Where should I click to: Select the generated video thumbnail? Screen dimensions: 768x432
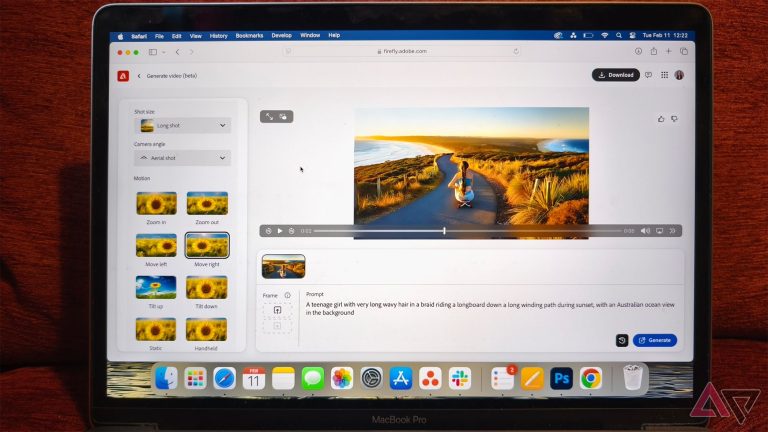pyautogui.click(x=284, y=266)
